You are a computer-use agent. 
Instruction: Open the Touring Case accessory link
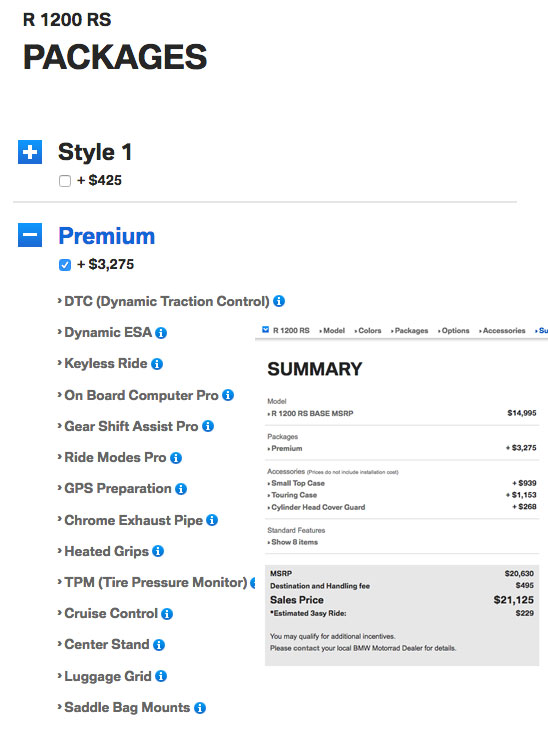[x=292, y=495]
